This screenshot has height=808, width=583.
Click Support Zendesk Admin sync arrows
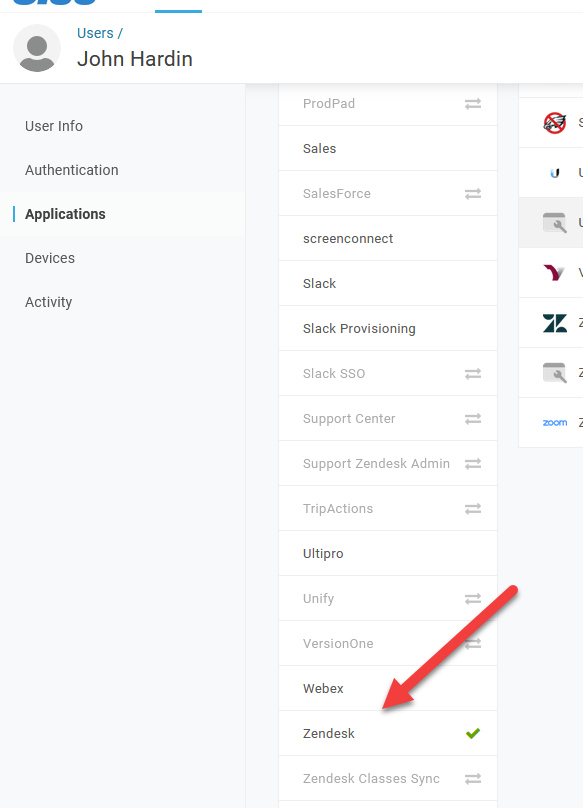473,464
